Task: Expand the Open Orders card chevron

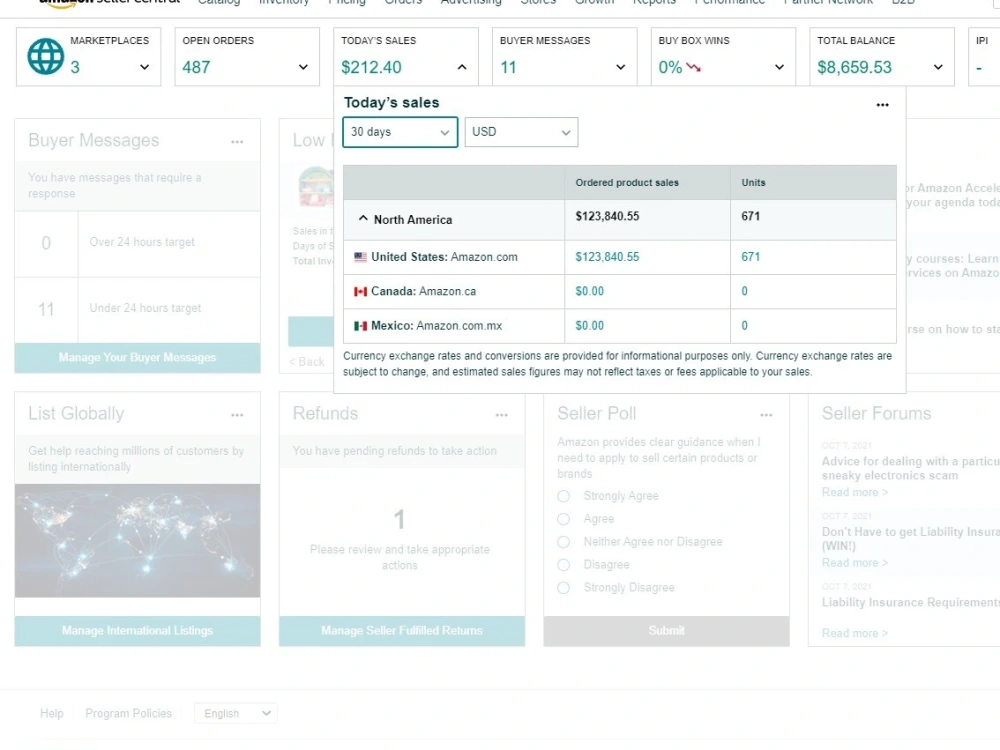Action: point(304,67)
